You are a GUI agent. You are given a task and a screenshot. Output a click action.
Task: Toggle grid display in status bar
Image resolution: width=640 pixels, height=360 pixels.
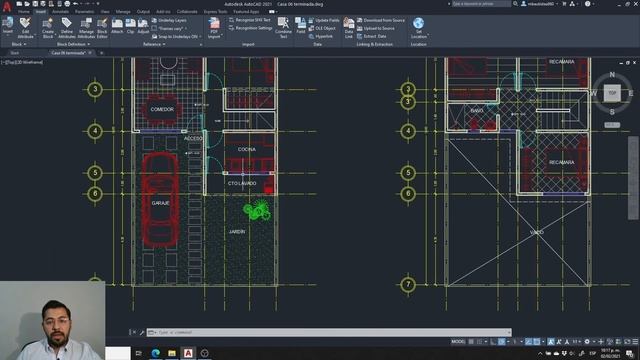pos(471,342)
